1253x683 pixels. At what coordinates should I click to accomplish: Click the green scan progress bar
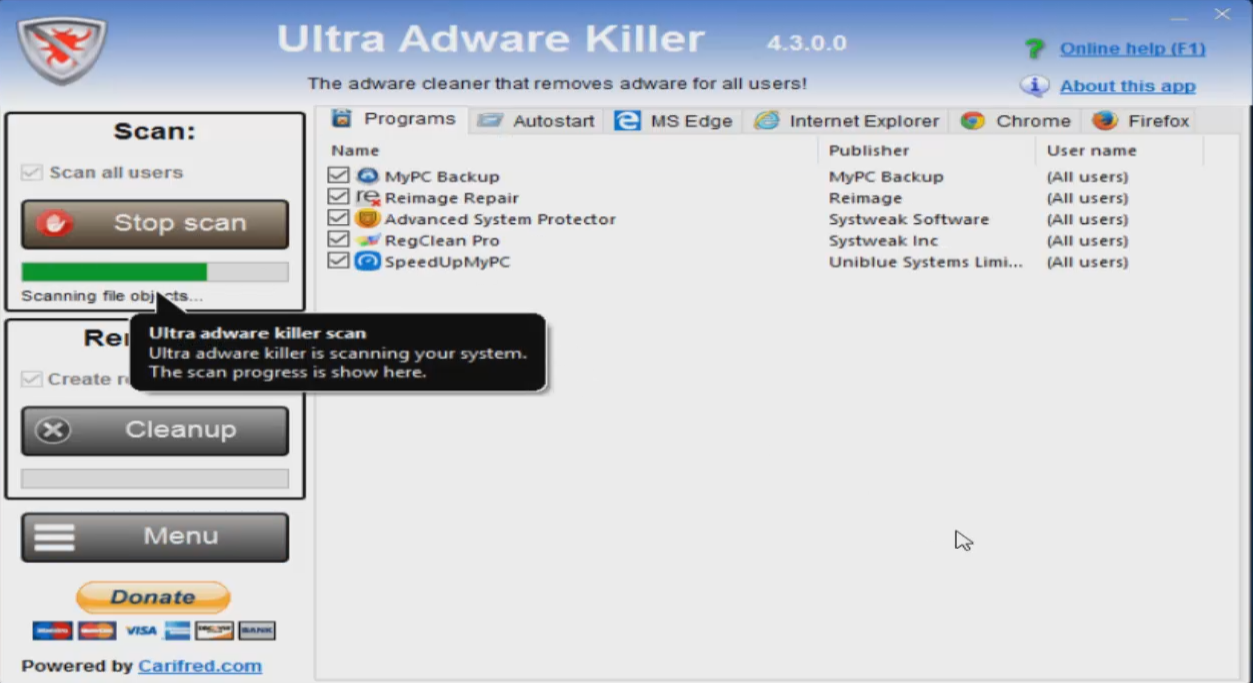click(155, 272)
